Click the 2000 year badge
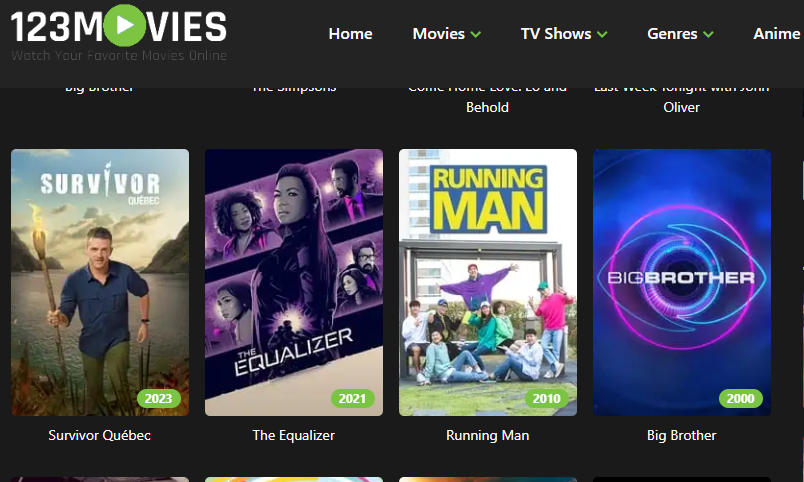 pos(740,398)
